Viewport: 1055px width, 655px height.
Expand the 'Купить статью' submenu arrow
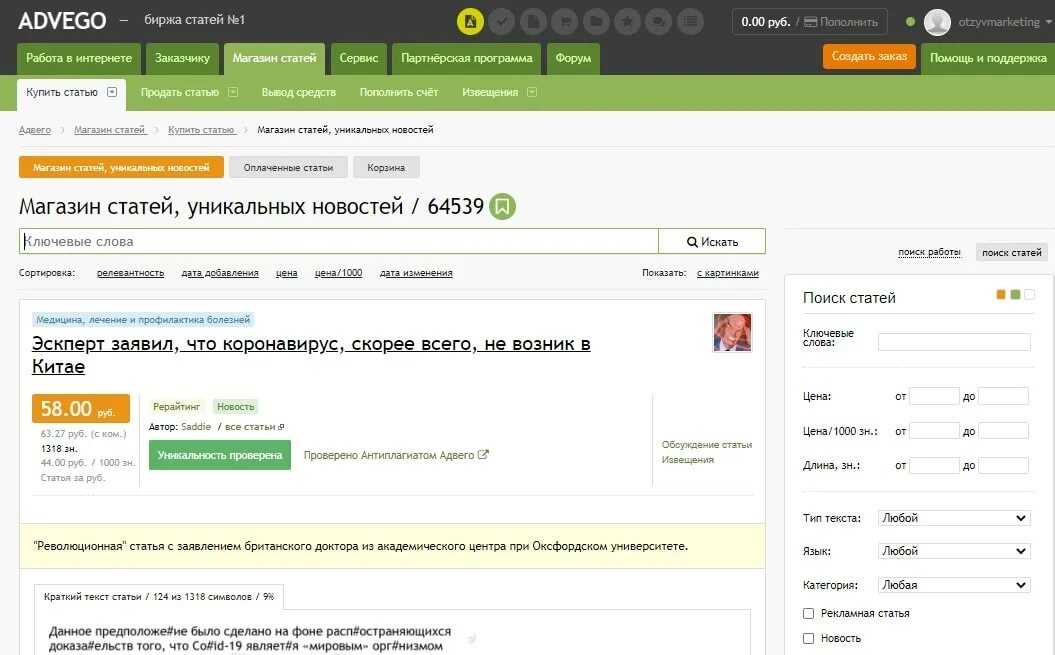[x=112, y=92]
